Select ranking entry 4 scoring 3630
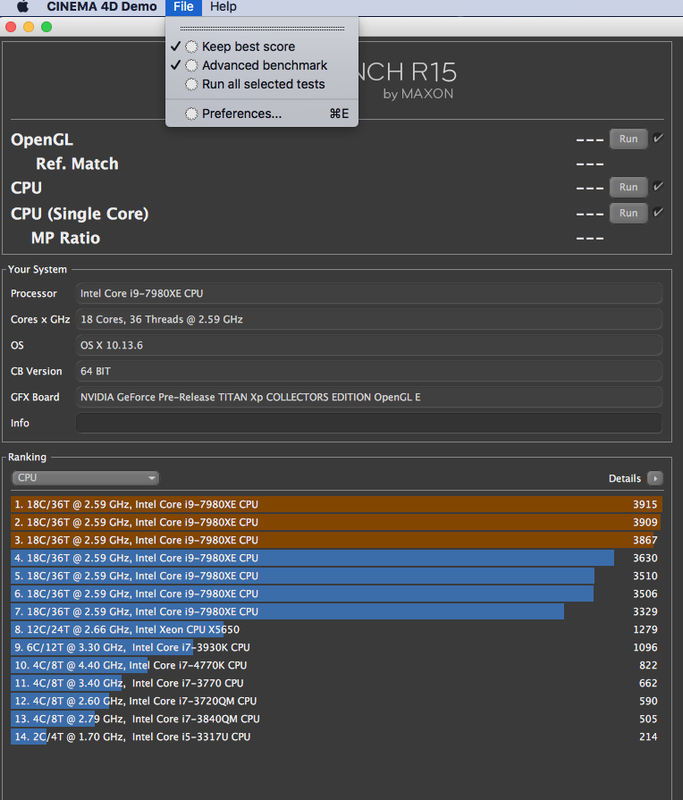683x800 pixels. (336, 558)
